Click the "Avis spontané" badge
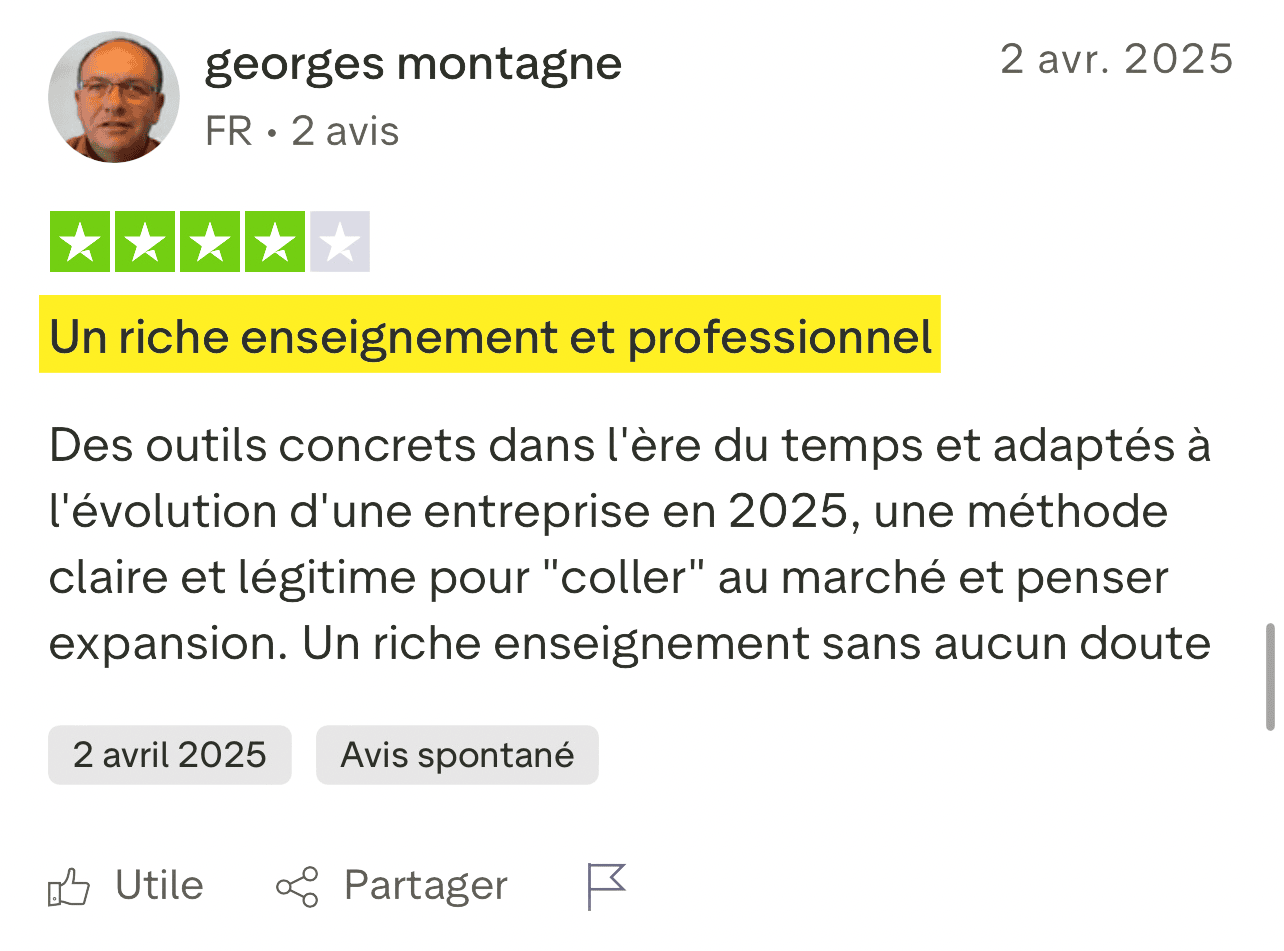 click(457, 754)
